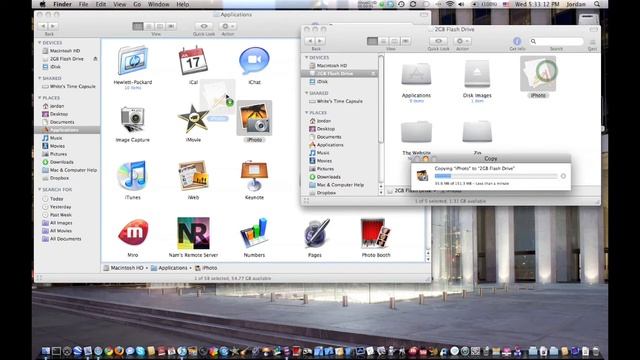Select the Image Capture application icon

tap(132, 119)
